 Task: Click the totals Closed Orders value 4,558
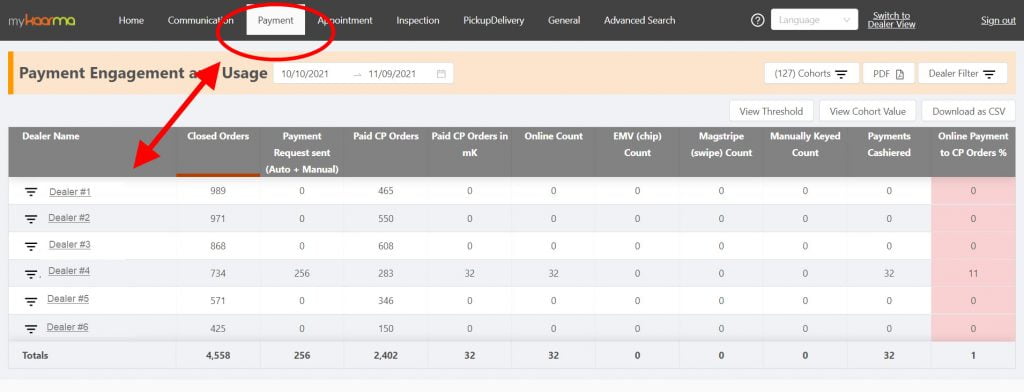pos(218,355)
